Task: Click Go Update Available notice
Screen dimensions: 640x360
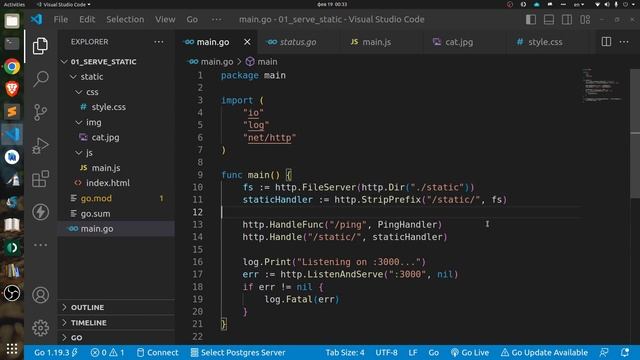Action: click(x=544, y=352)
